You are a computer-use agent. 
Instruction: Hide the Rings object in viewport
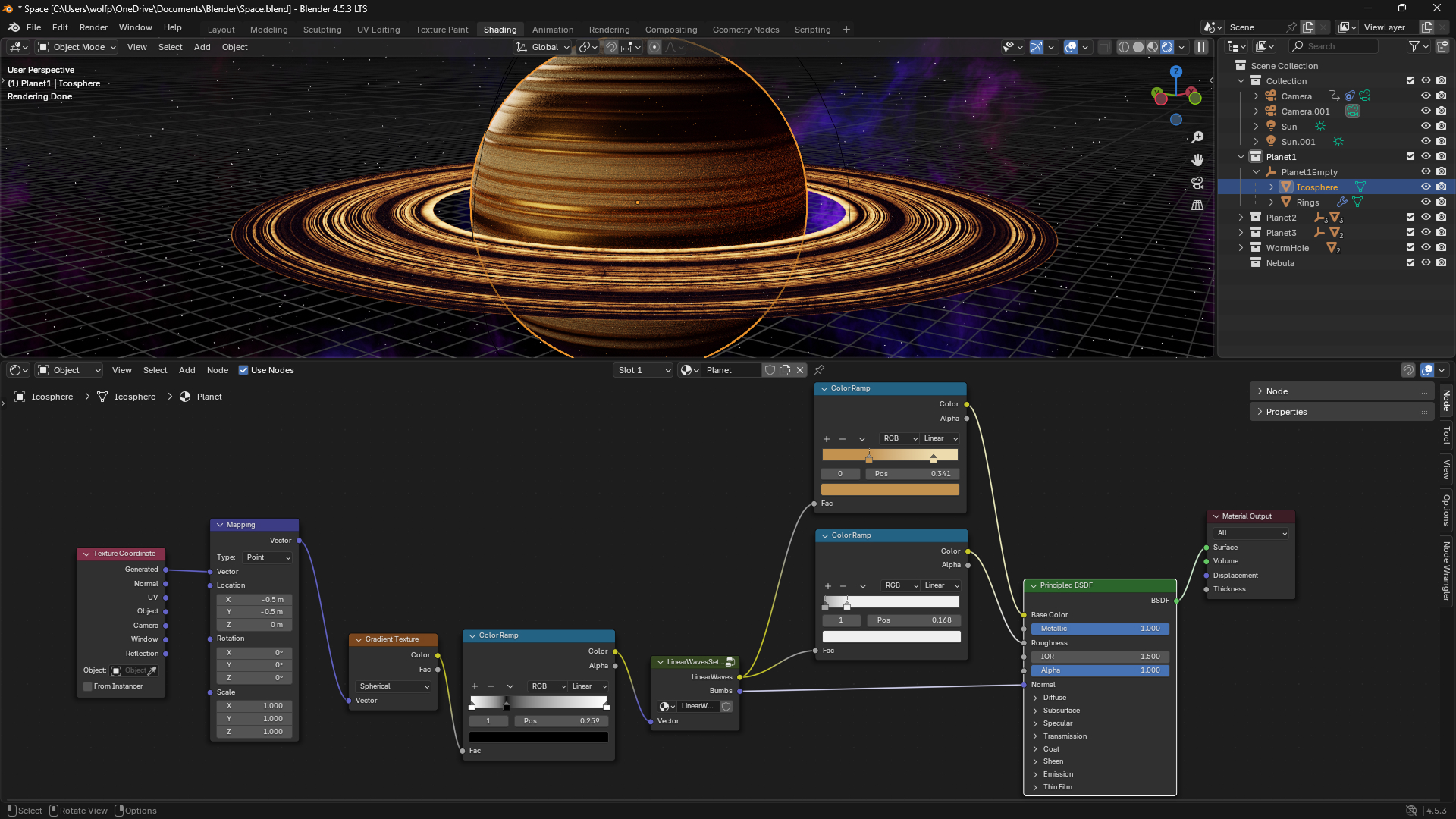pyautogui.click(x=1426, y=202)
